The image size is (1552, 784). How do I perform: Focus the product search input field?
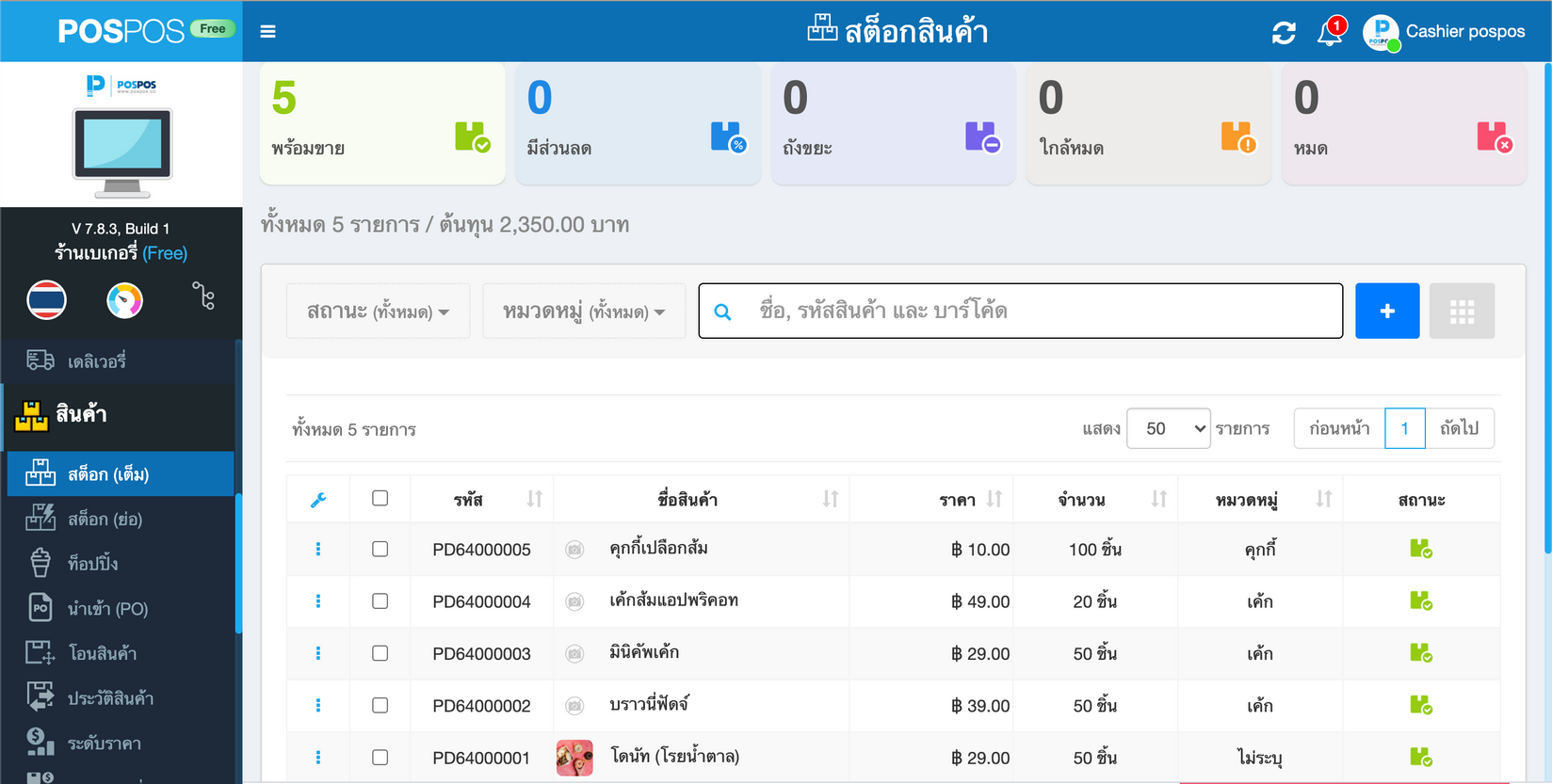coord(1021,311)
